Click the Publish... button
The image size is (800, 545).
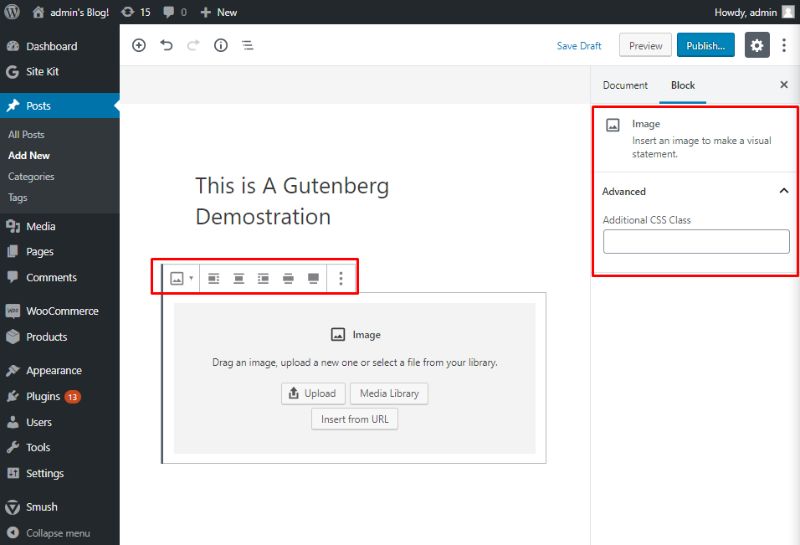pos(706,45)
